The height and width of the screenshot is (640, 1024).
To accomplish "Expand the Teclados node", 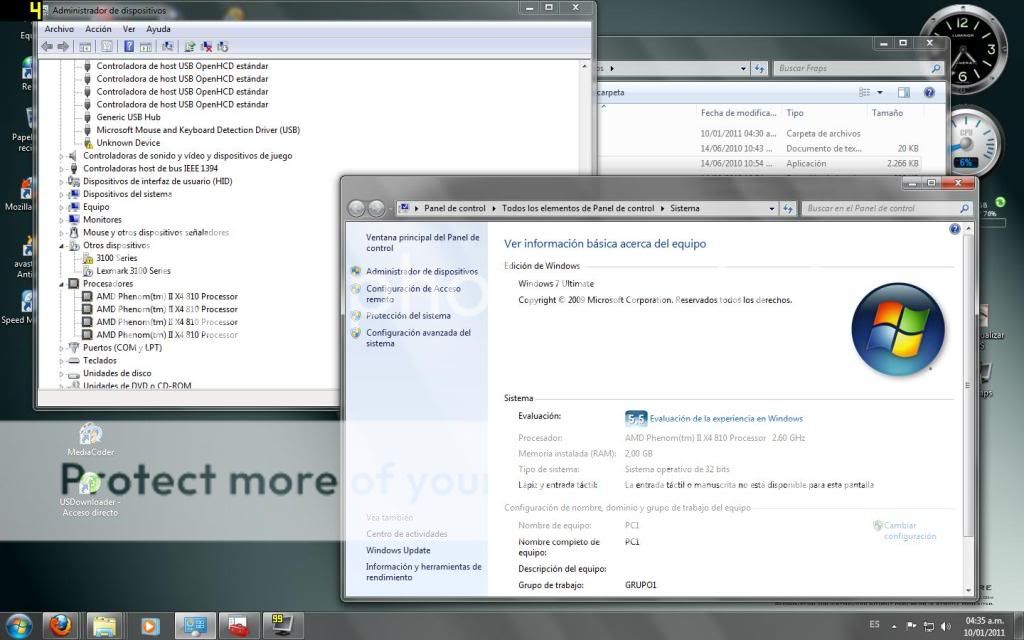I will coord(62,361).
